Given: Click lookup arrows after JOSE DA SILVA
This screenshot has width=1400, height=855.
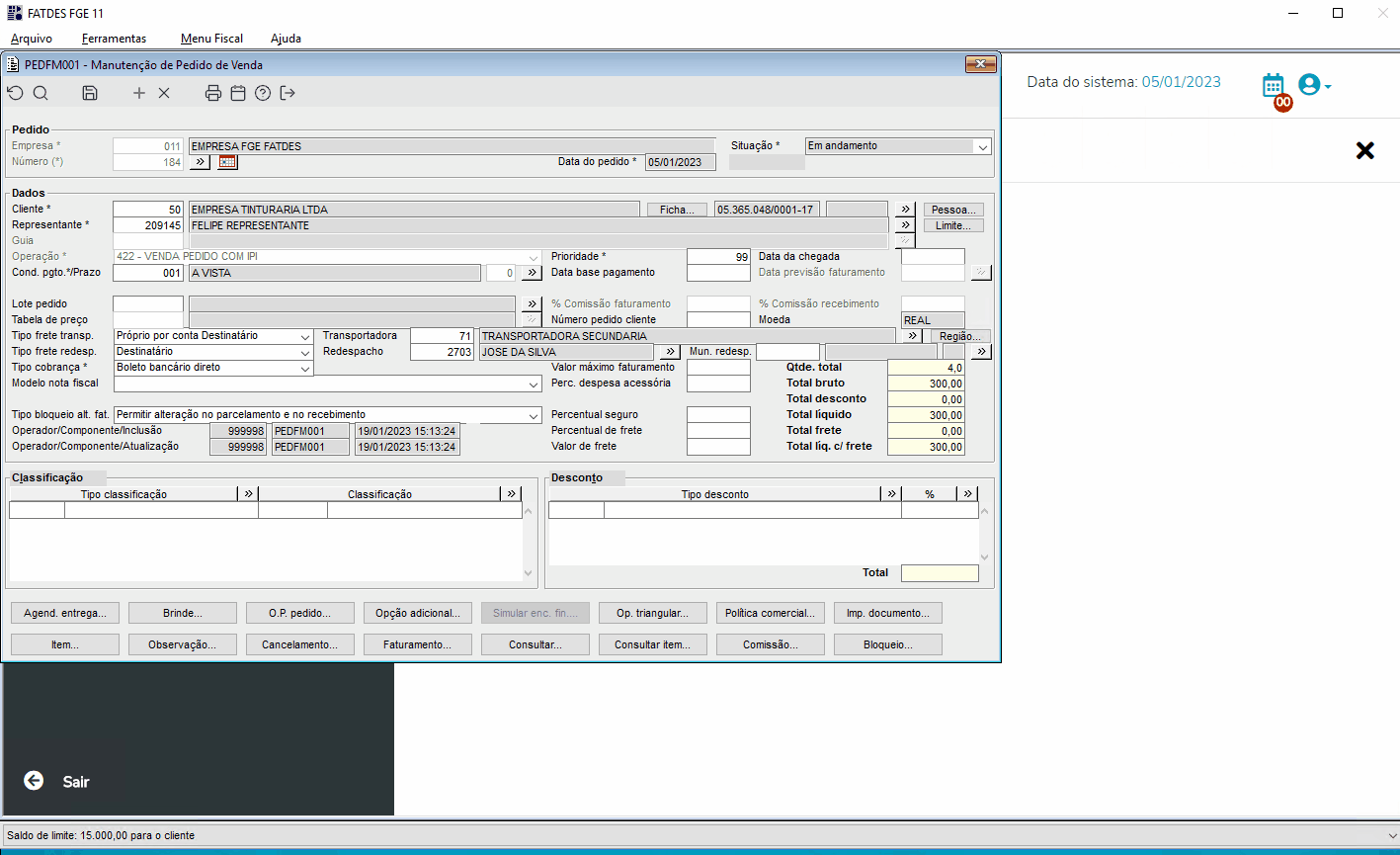Looking at the screenshot, I should (669, 352).
